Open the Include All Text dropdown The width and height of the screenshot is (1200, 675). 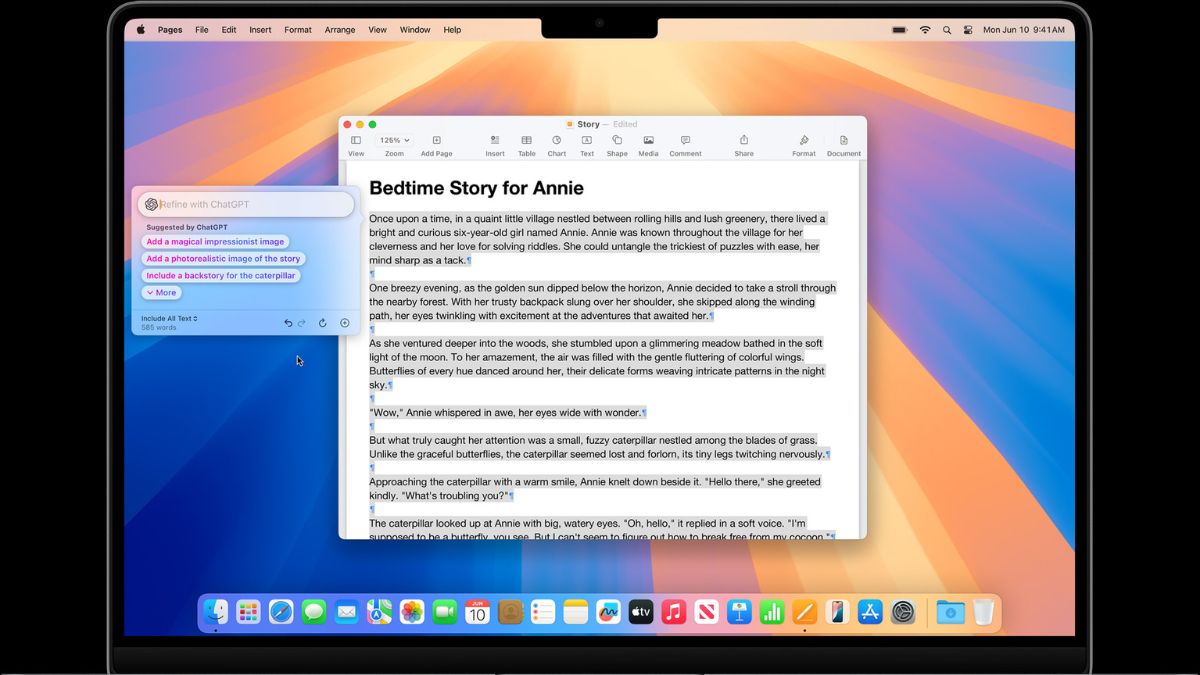click(x=166, y=317)
